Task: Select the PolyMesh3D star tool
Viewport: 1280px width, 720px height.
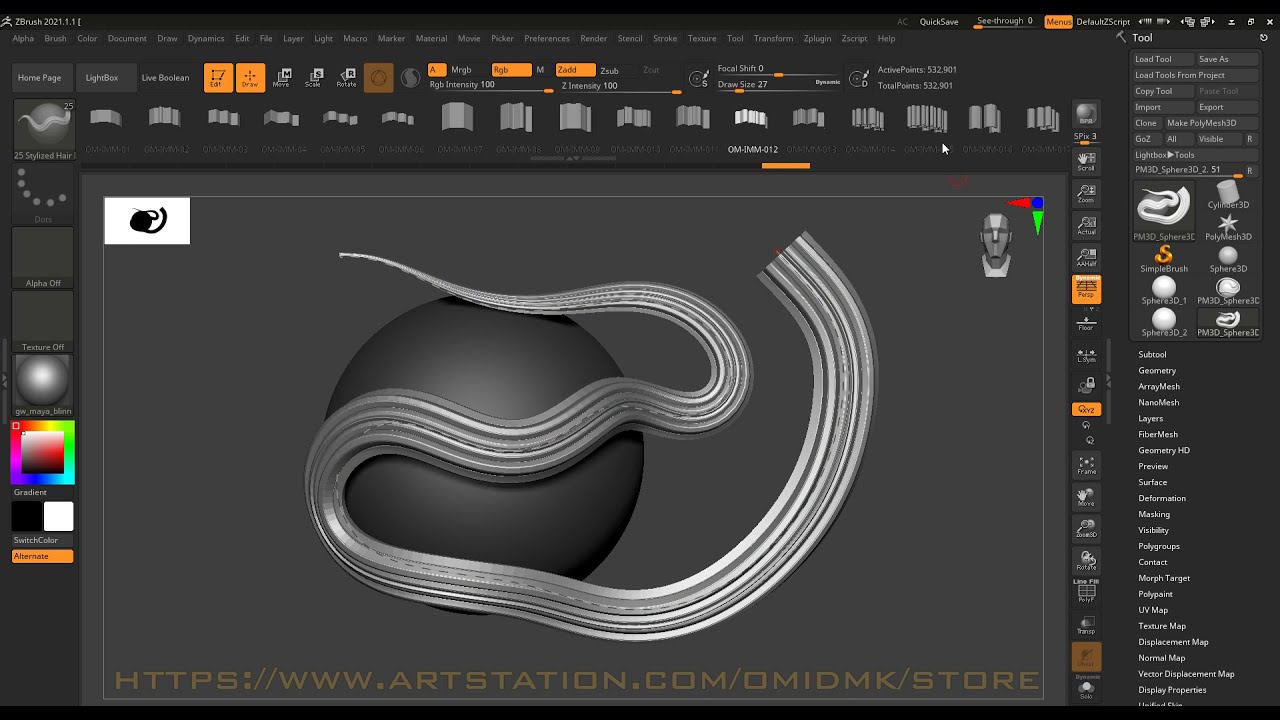Action: (1228, 228)
